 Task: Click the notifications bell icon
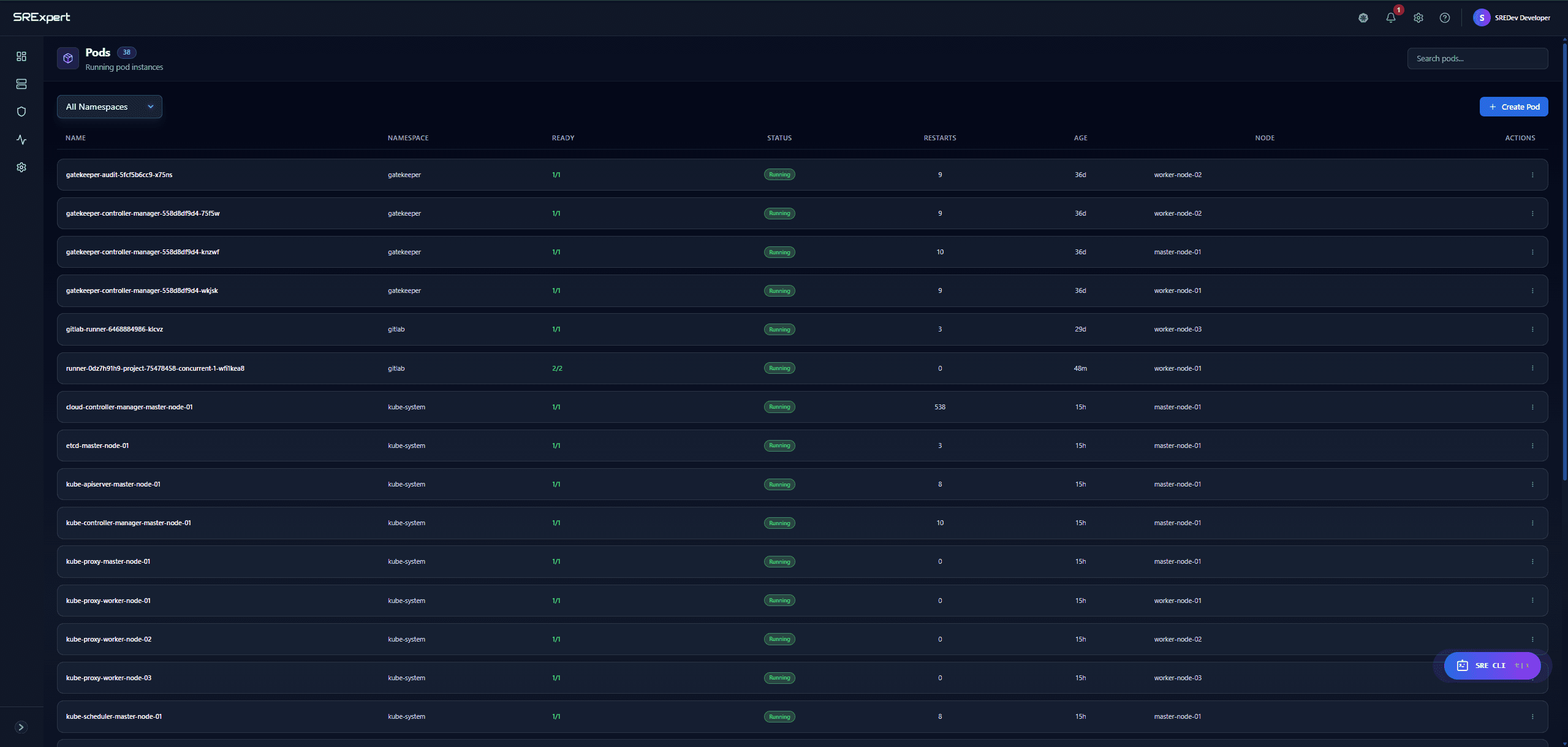(x=1390, y=18)
